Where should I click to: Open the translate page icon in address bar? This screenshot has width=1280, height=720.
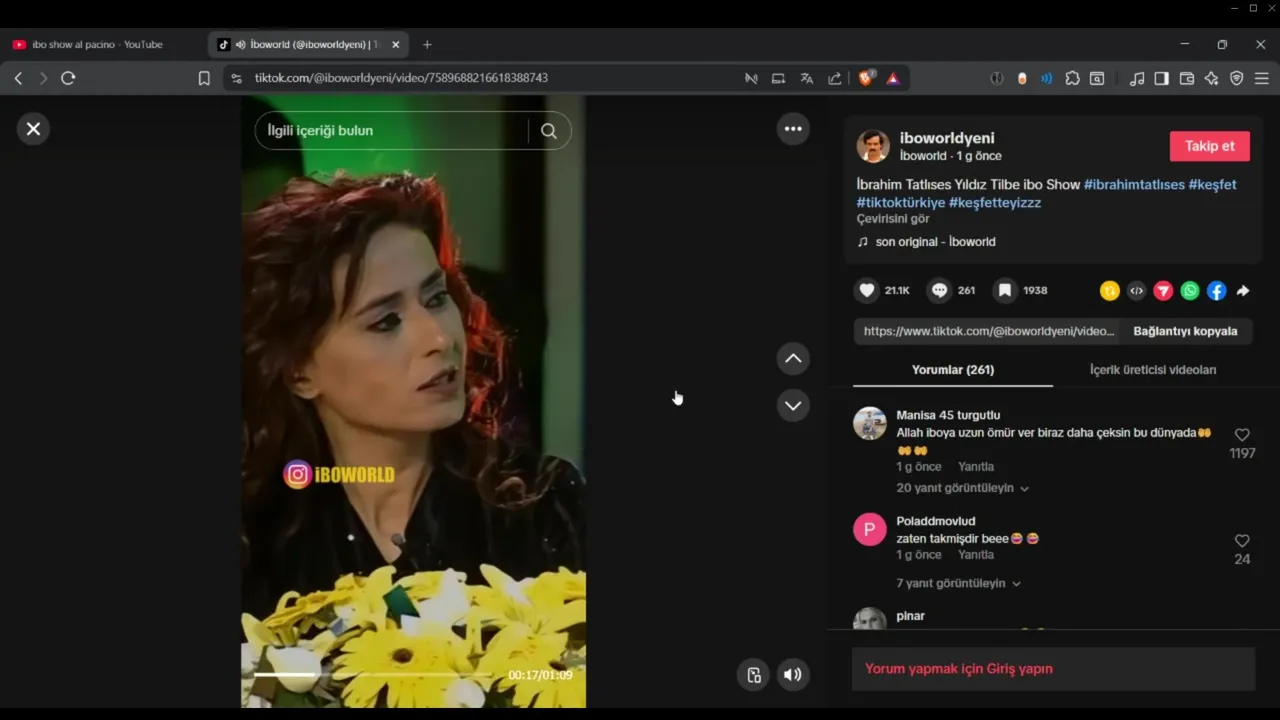(x=807, y=78)
